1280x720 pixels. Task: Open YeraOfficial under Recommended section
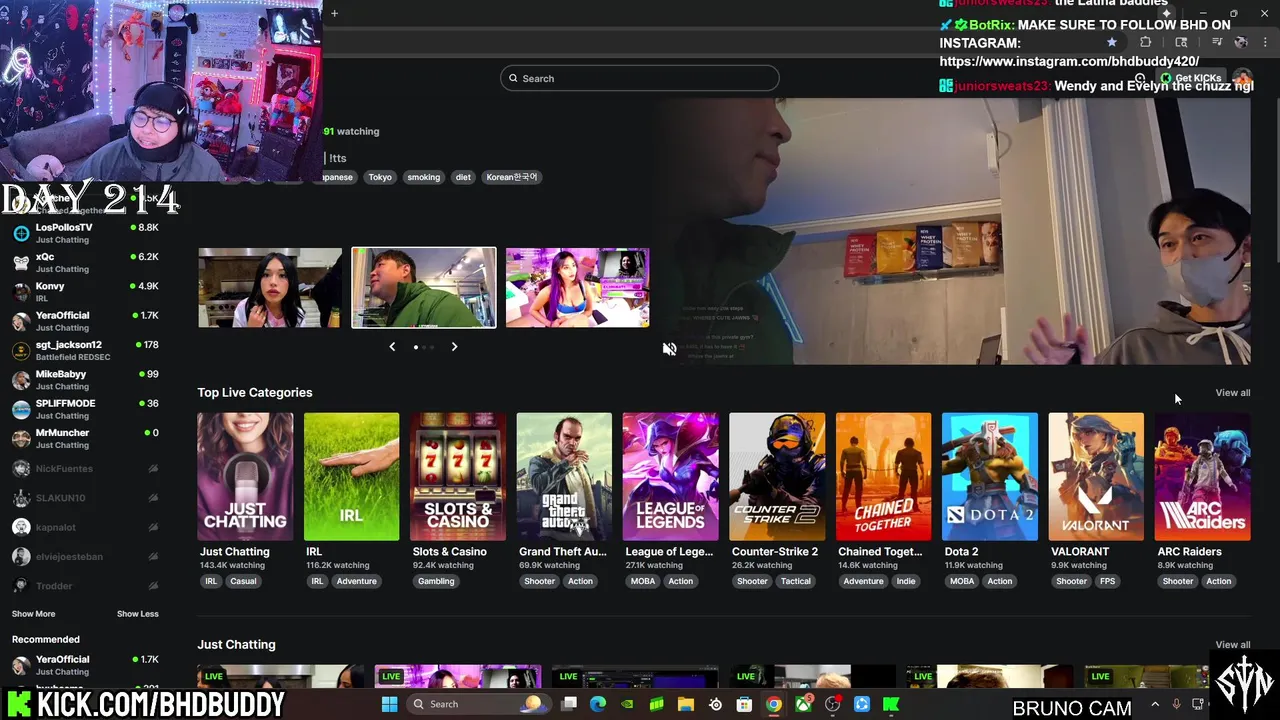(x=84, y=665)
